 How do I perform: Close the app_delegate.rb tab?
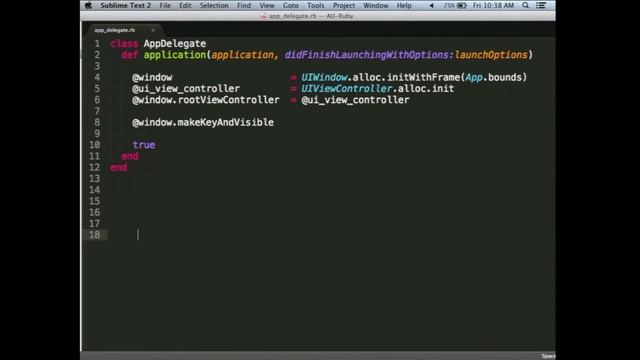tap(153, 30)
